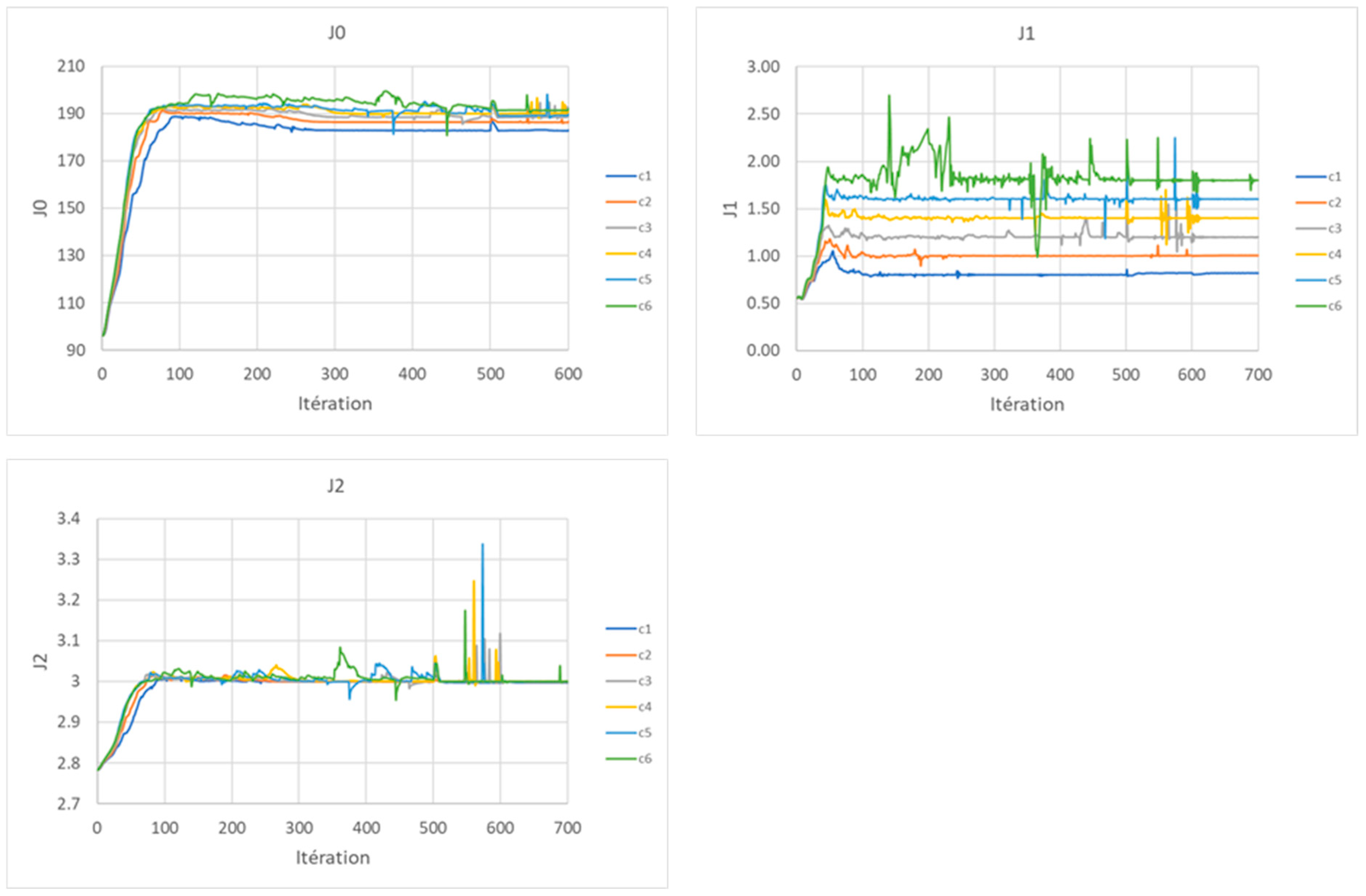The image size is (1366, 896).
Task: Click Itération axis label under J2 chart
Action: [332, 857]
